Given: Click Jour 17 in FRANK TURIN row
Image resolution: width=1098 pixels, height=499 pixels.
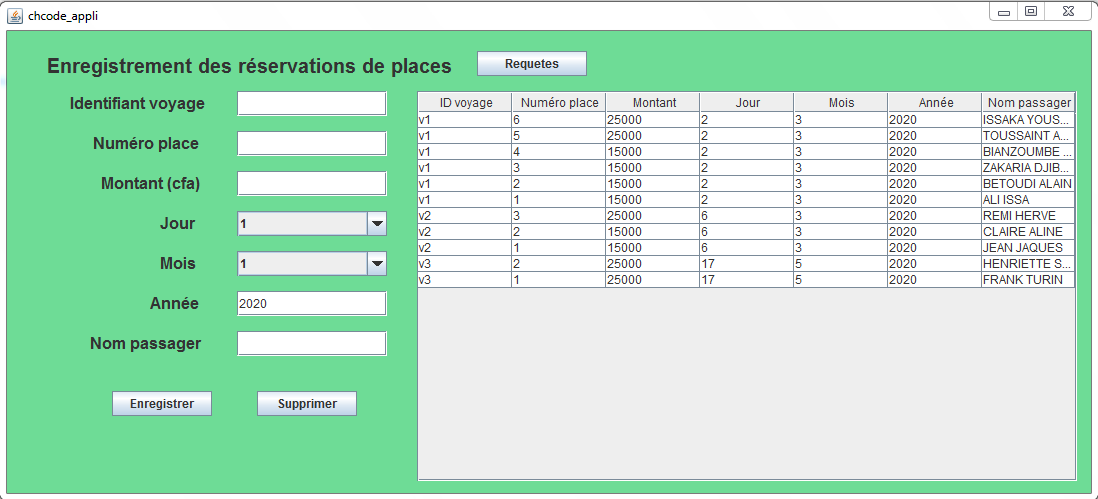Looking at the screenshot, I should [746, 280].
